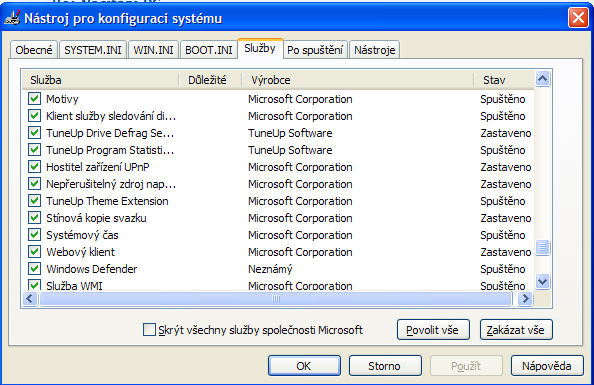Click the horizontal scrollbar left arrow
The image size is (594, 385).
[x=30, y=299]
